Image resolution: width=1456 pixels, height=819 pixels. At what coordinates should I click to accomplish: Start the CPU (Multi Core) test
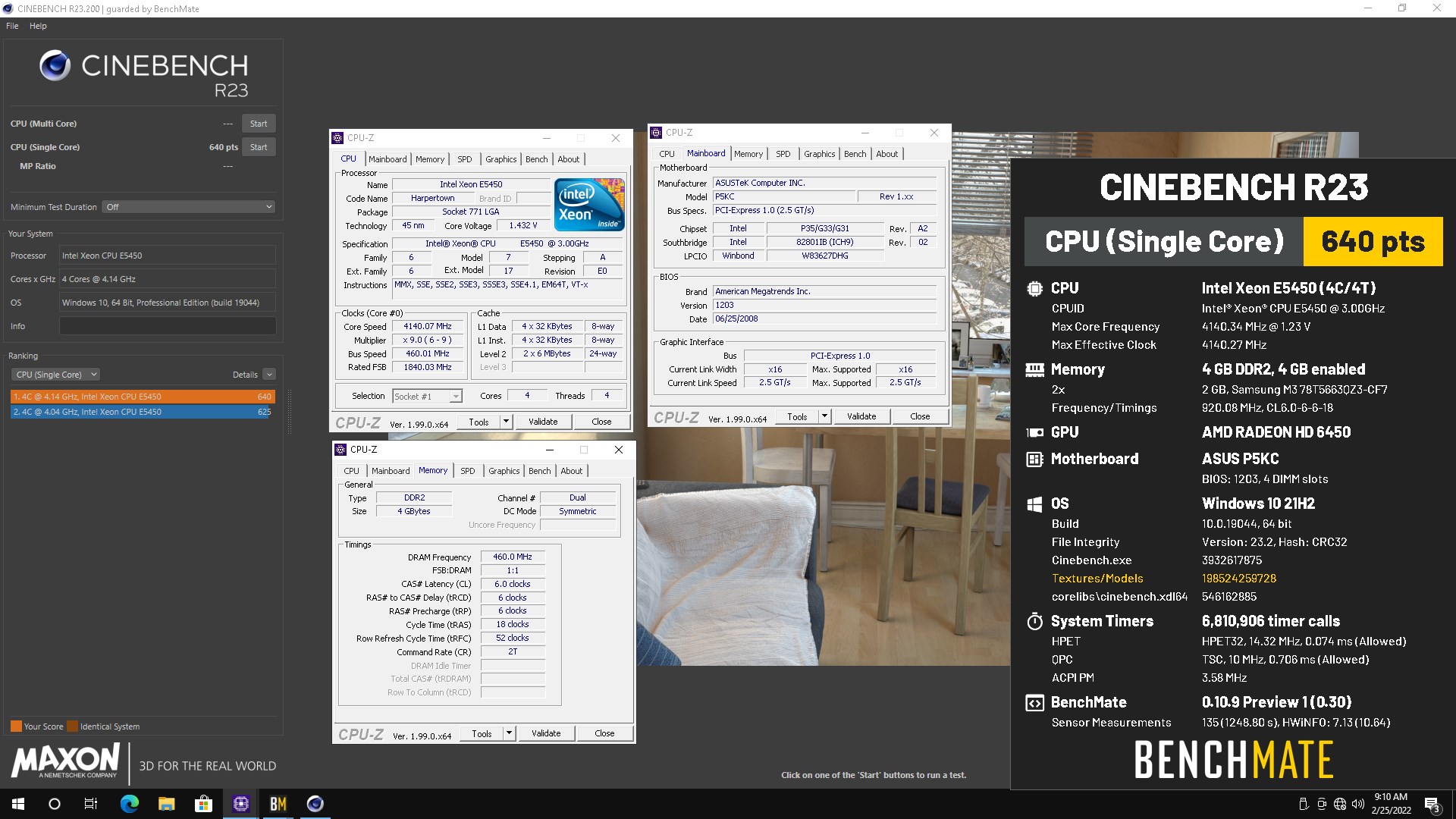[259, 124]
